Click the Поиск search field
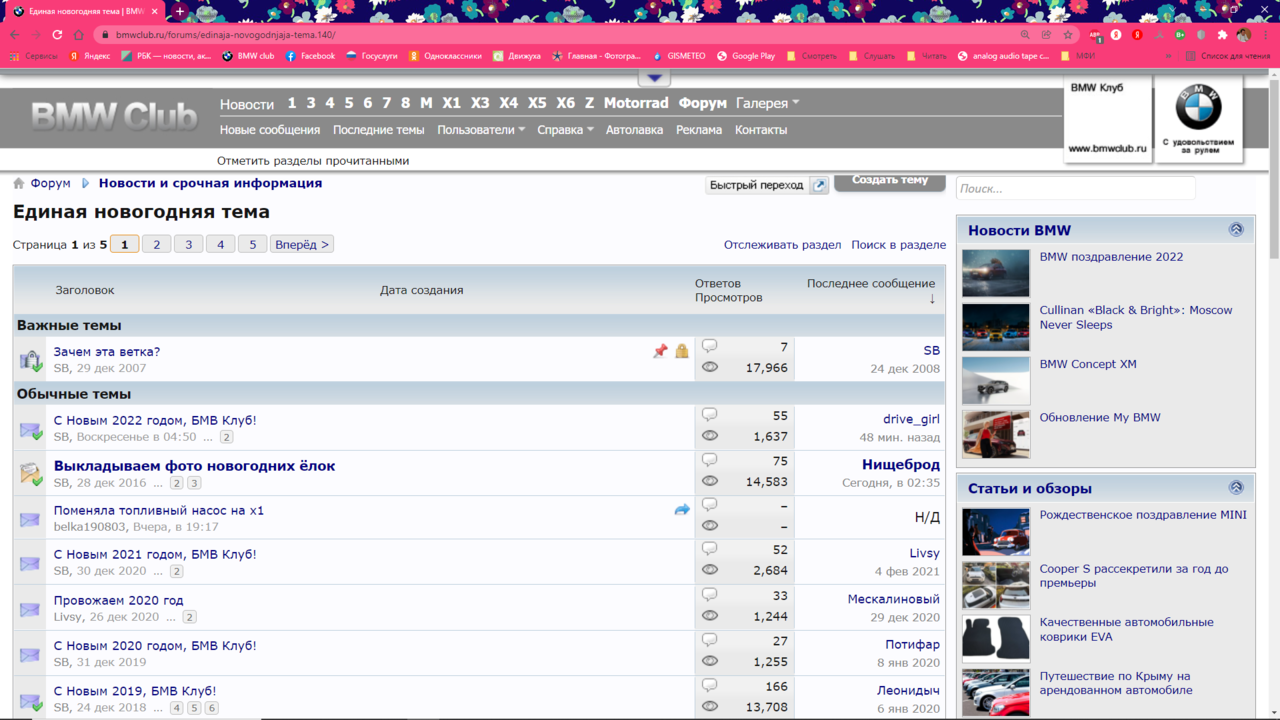Screen dimensions: 1280x720 1075,188
